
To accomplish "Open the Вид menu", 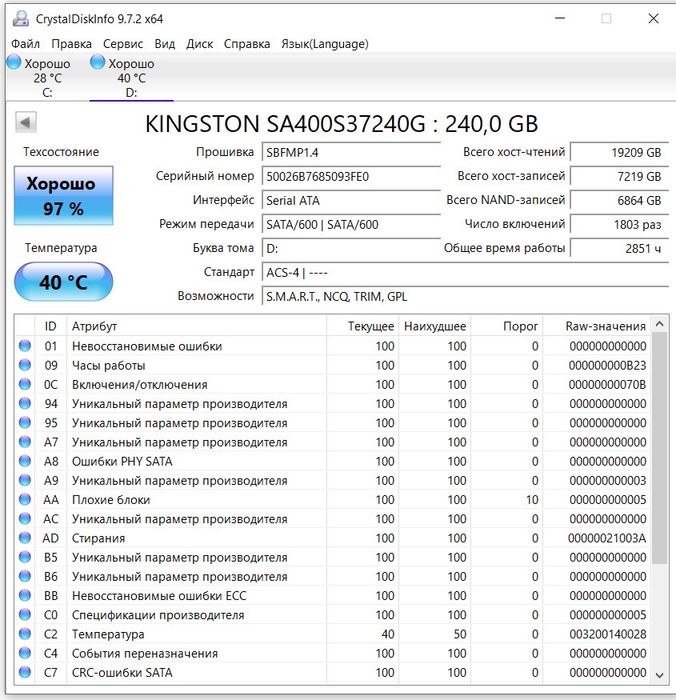I will pos(165,44).
